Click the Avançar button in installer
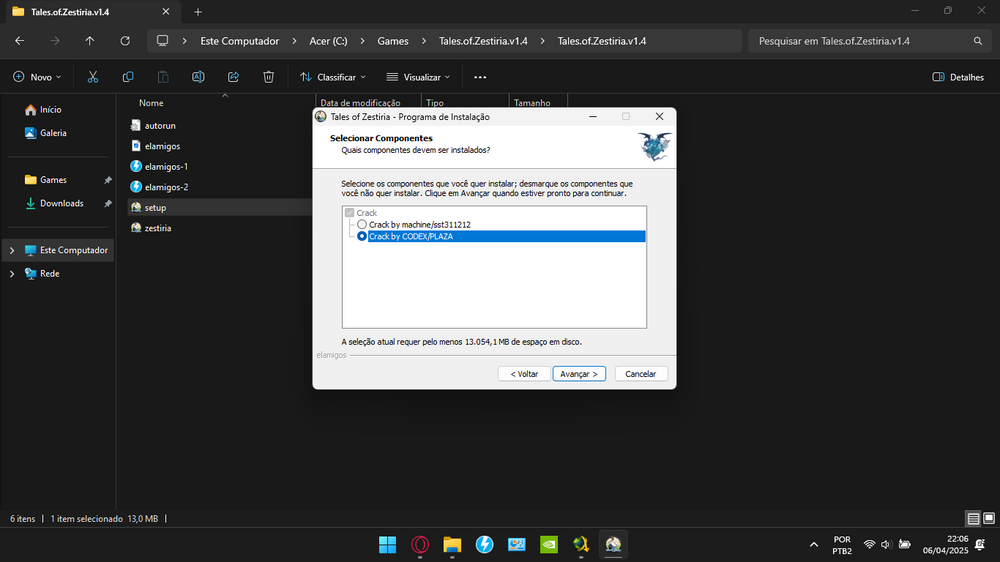Viewport: 1000px width, 562px height. [579, 374]
